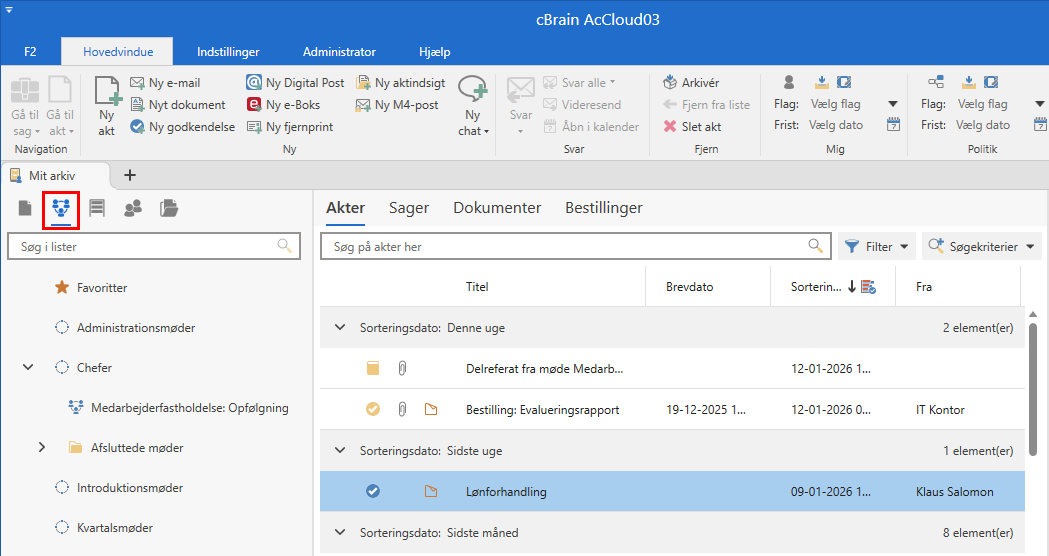Click Vælg dato in Mig group

click(x=836, y=125)
